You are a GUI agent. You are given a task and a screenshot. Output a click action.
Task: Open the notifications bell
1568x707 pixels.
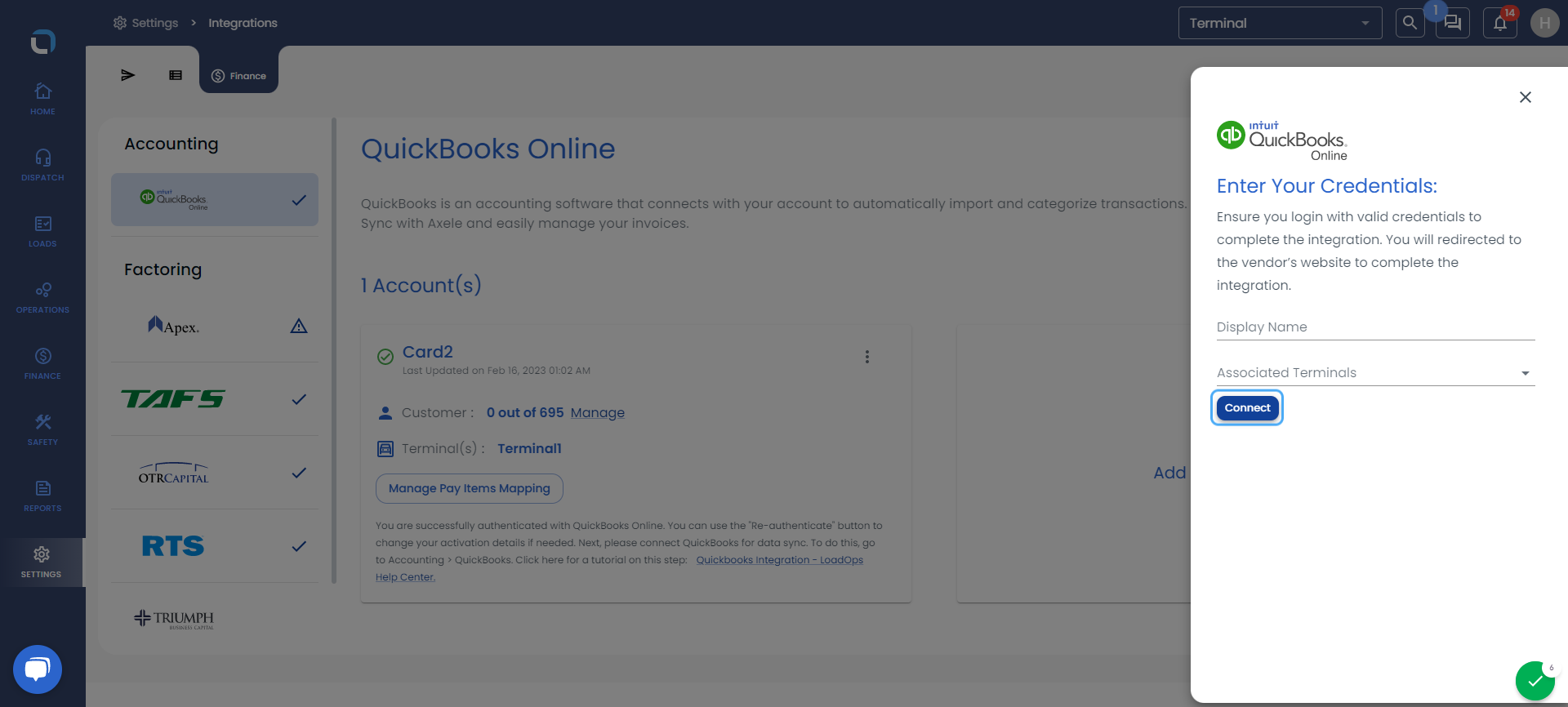tap(1500, 23)
